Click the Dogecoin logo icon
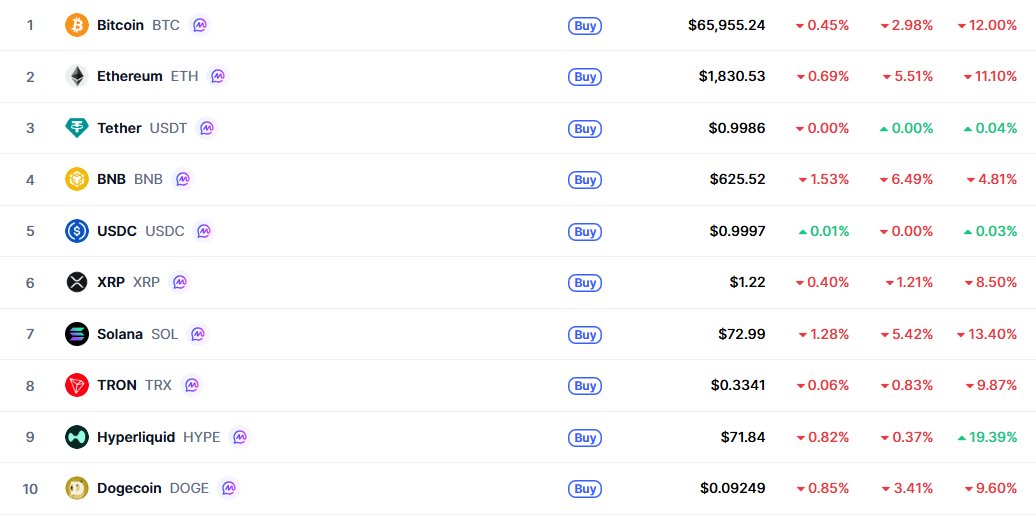The width and height of the screenshot is (1036, 516). point(77,488)
